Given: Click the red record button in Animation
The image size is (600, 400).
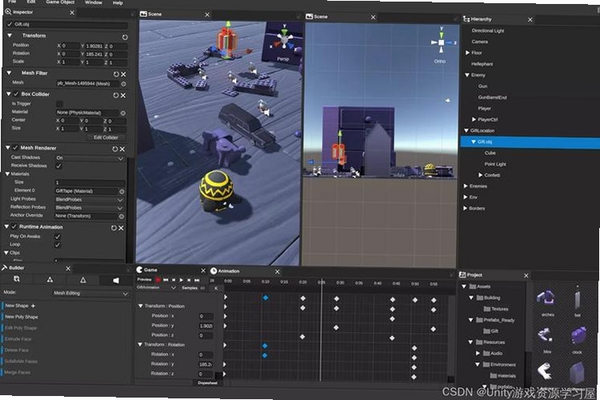Looking at the screenshot, I should 158,280.
